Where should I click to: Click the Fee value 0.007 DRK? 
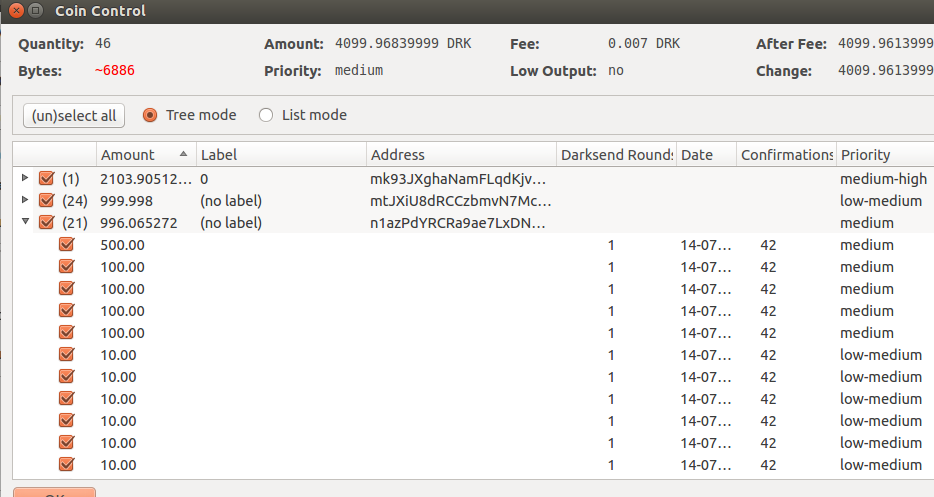pyautogui.click(x=643, y=44)
